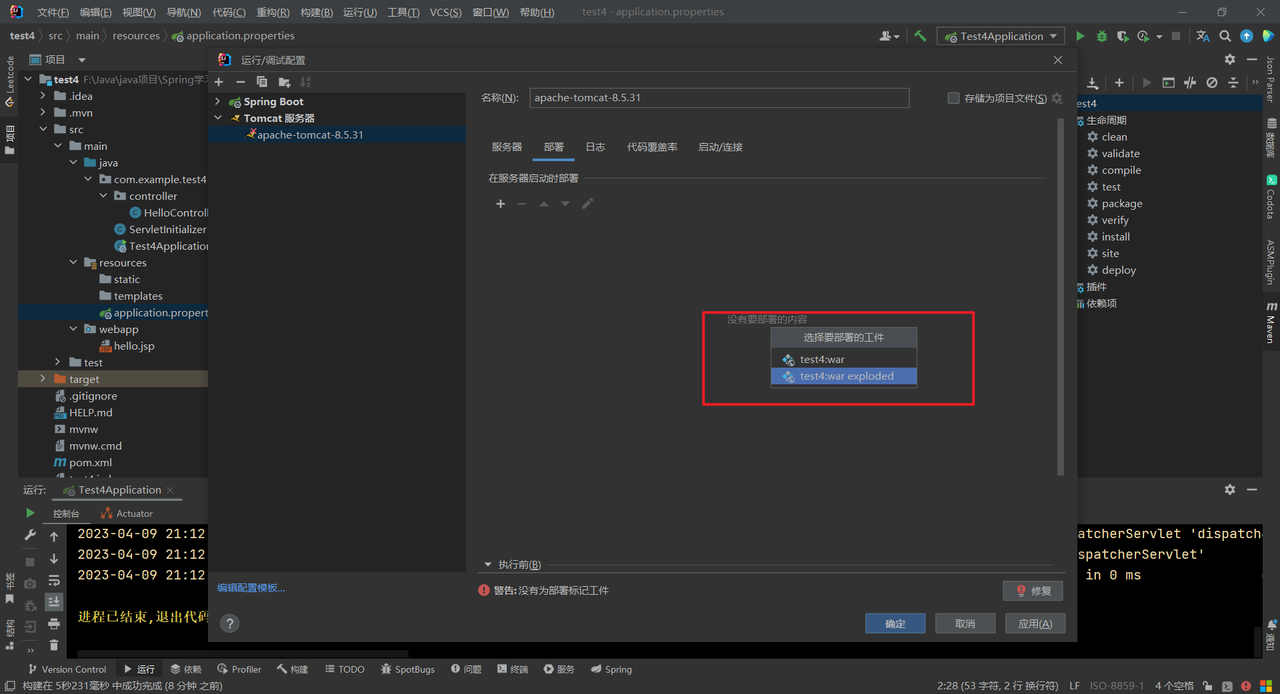Rerun Test4Application in the Run panel
Viewport: 1280px width, 694px height.
pos(30,513)
